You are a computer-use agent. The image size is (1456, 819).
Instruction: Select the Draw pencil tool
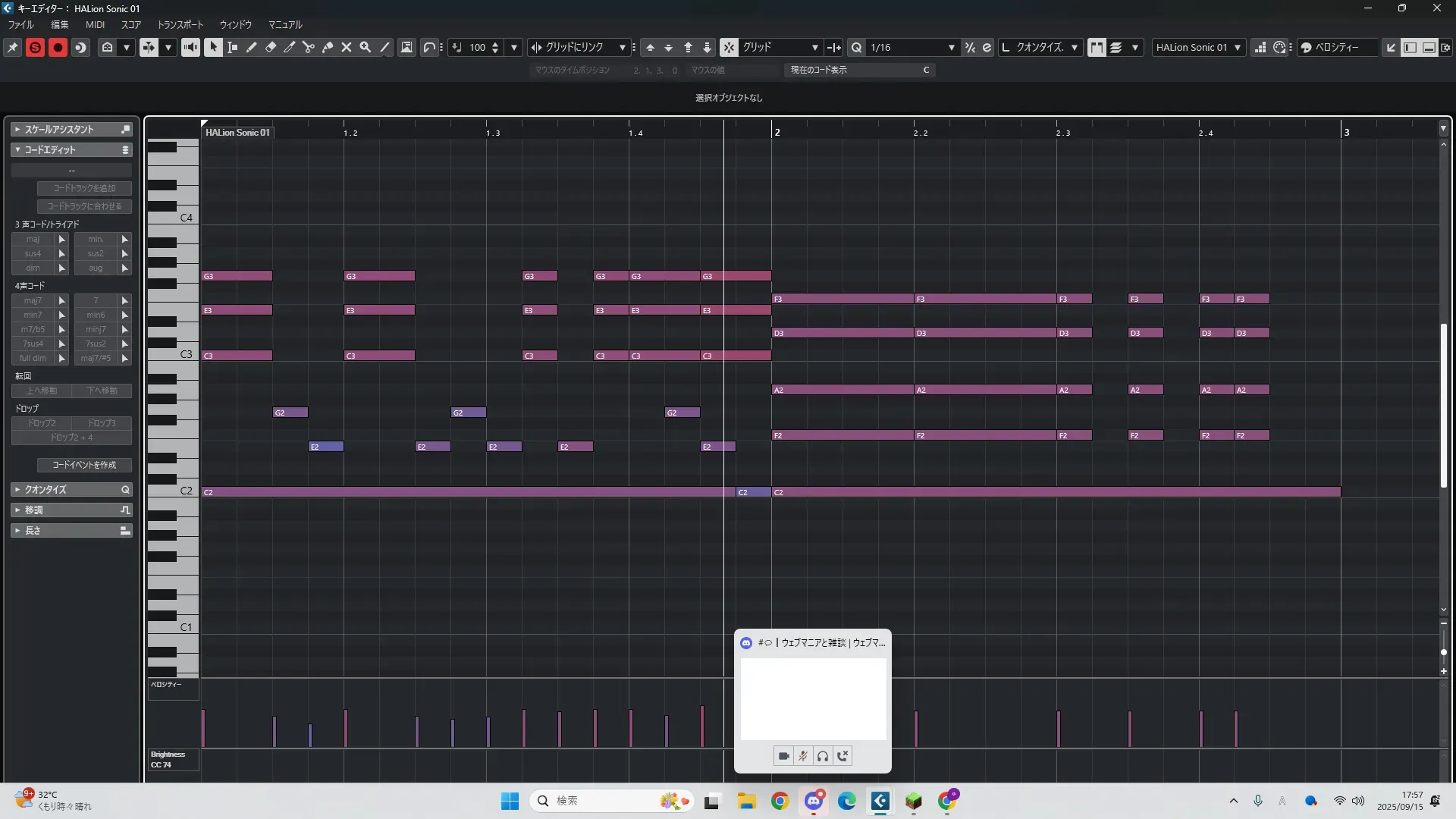pos(252,47)
